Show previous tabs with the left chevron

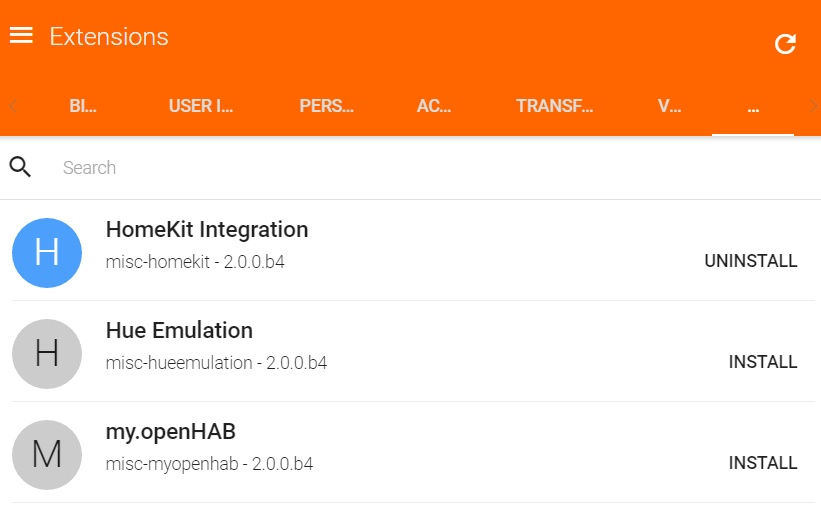[13, 106]
